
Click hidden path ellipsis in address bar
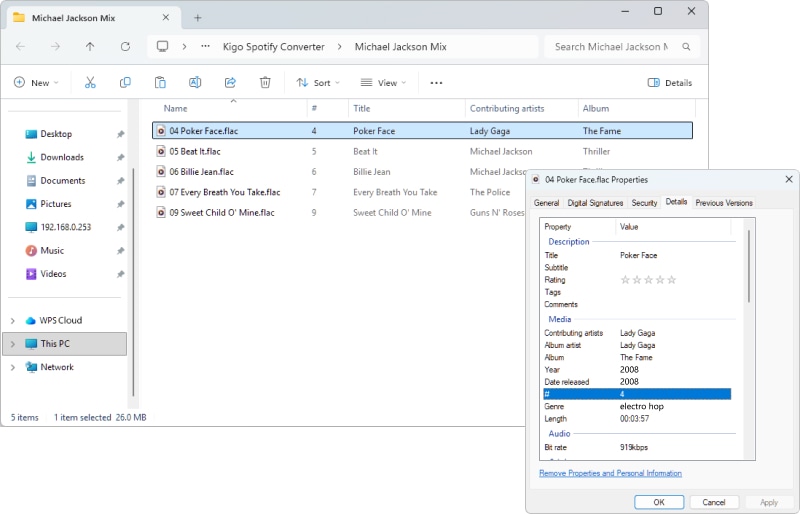(x=205, y=46)
